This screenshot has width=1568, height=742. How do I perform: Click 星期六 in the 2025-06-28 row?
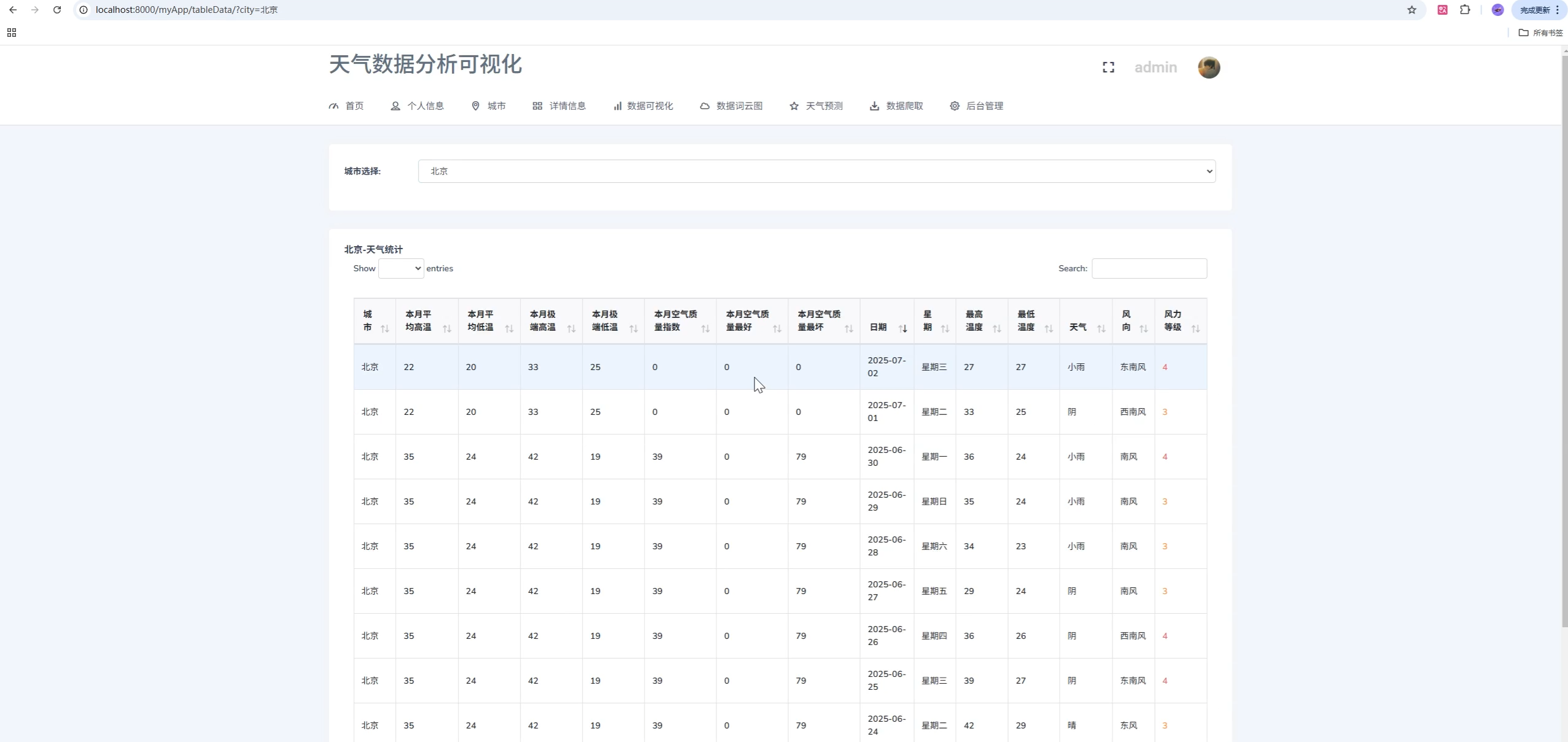[x=934, y=546]
